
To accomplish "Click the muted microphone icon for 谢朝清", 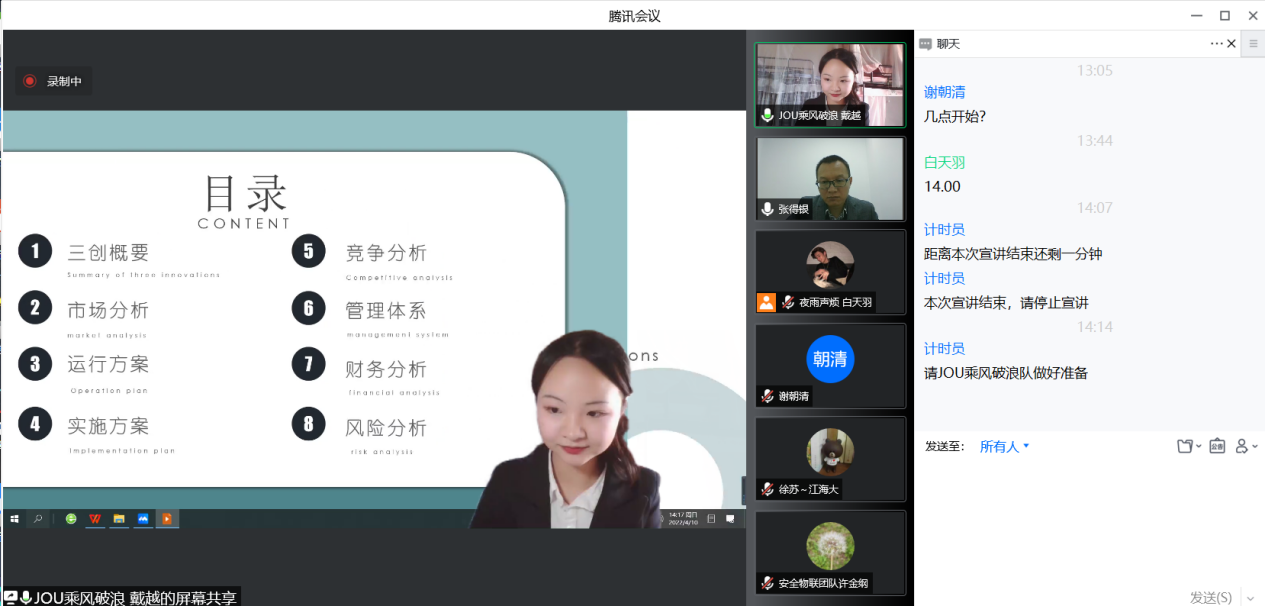I will (x=767, y=396).
